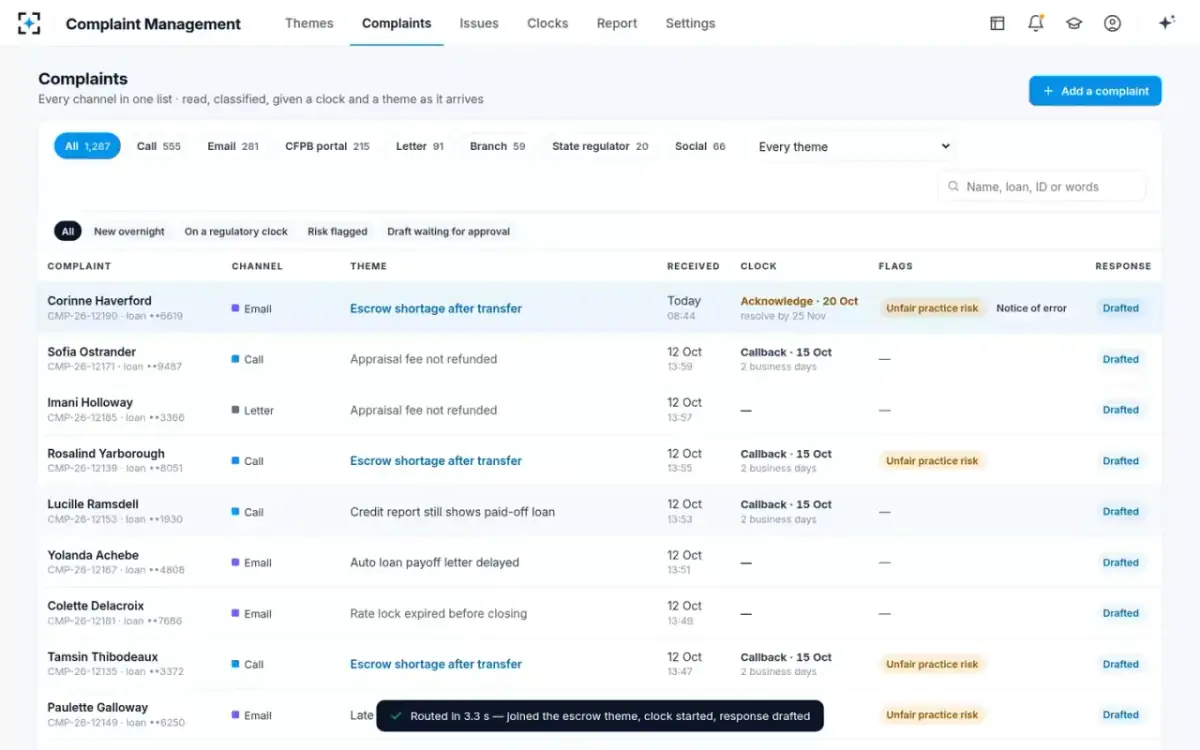
Task: Click the CLOCK column header
Action: [x=758, y=266]
